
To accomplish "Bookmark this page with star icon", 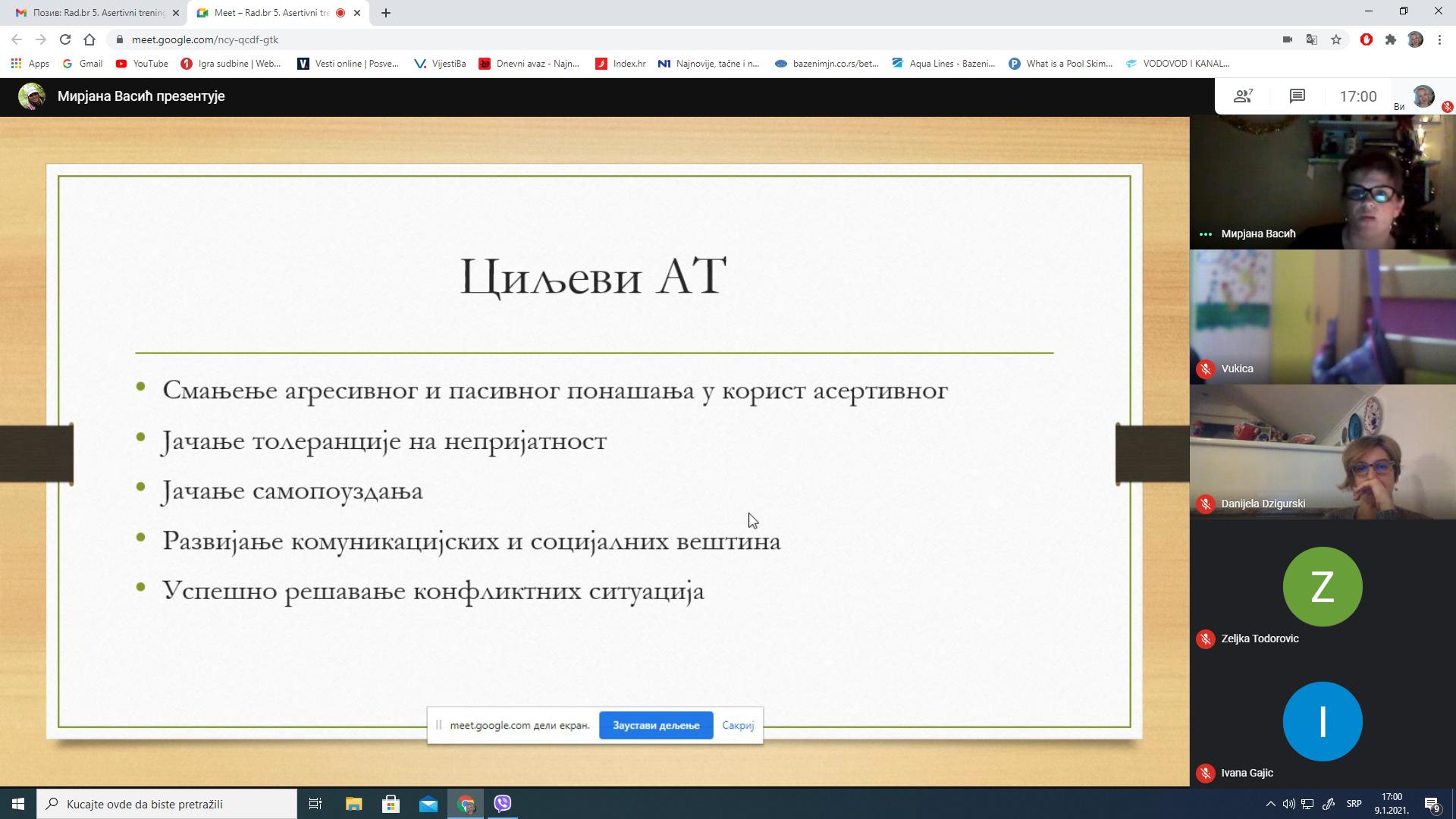I will tap(1336, 39).
